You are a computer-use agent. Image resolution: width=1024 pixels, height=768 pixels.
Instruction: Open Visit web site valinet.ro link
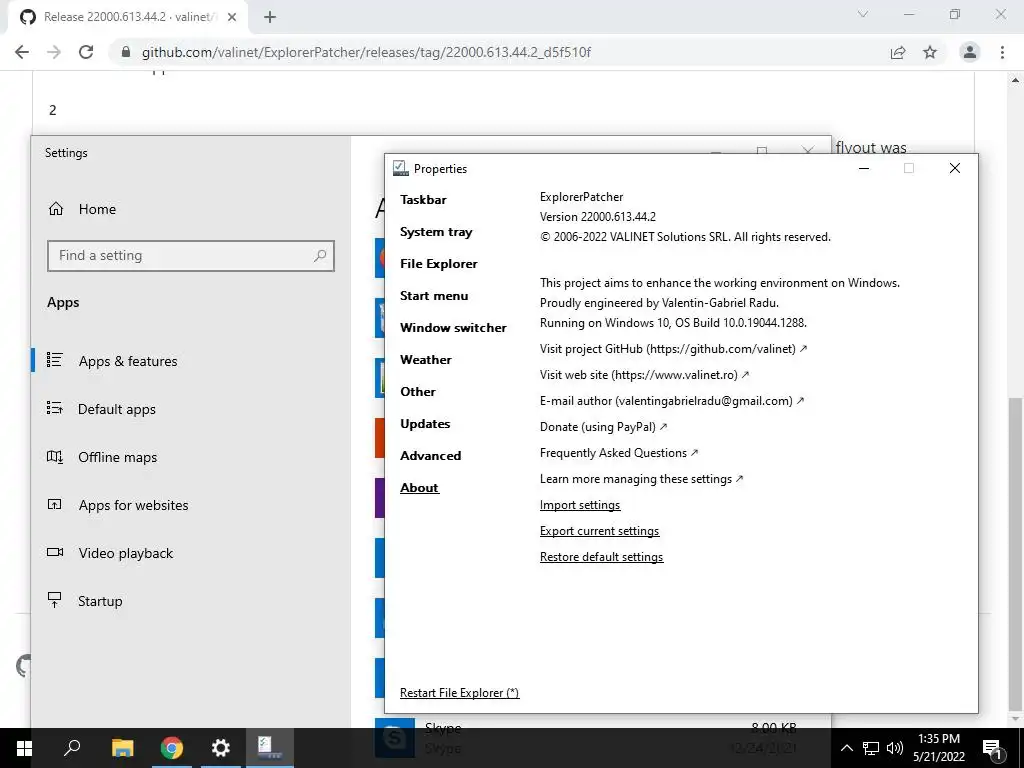[644, 375]
